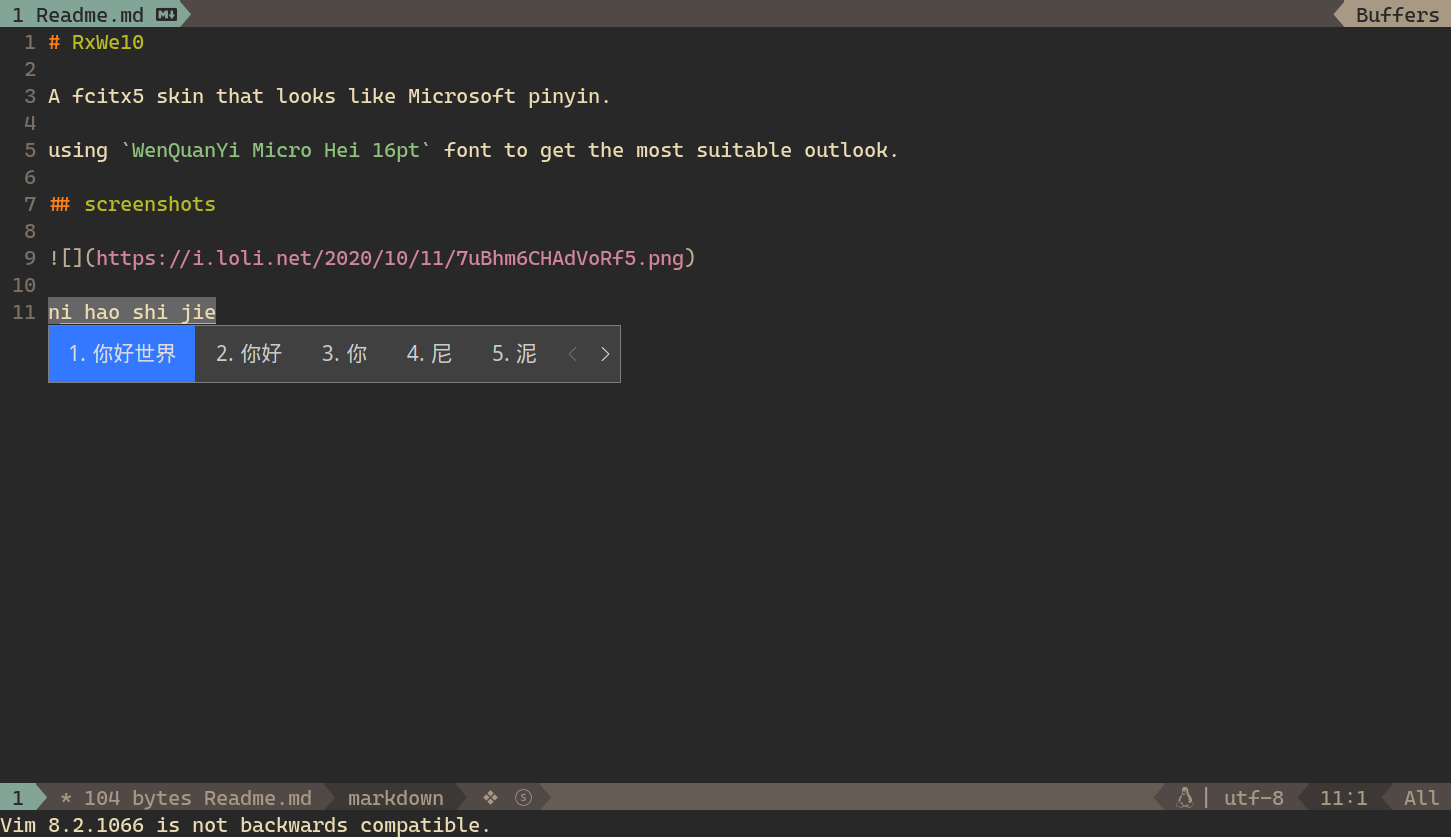This screenshot has width=1451, height=837.
Task: Place cursor on the '## screenshots' heading
Action: (148, 204)
